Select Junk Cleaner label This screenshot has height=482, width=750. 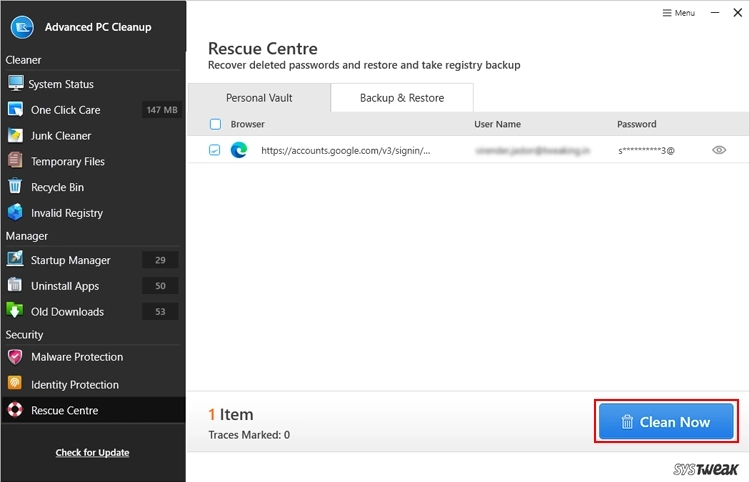tap(61, 136)
